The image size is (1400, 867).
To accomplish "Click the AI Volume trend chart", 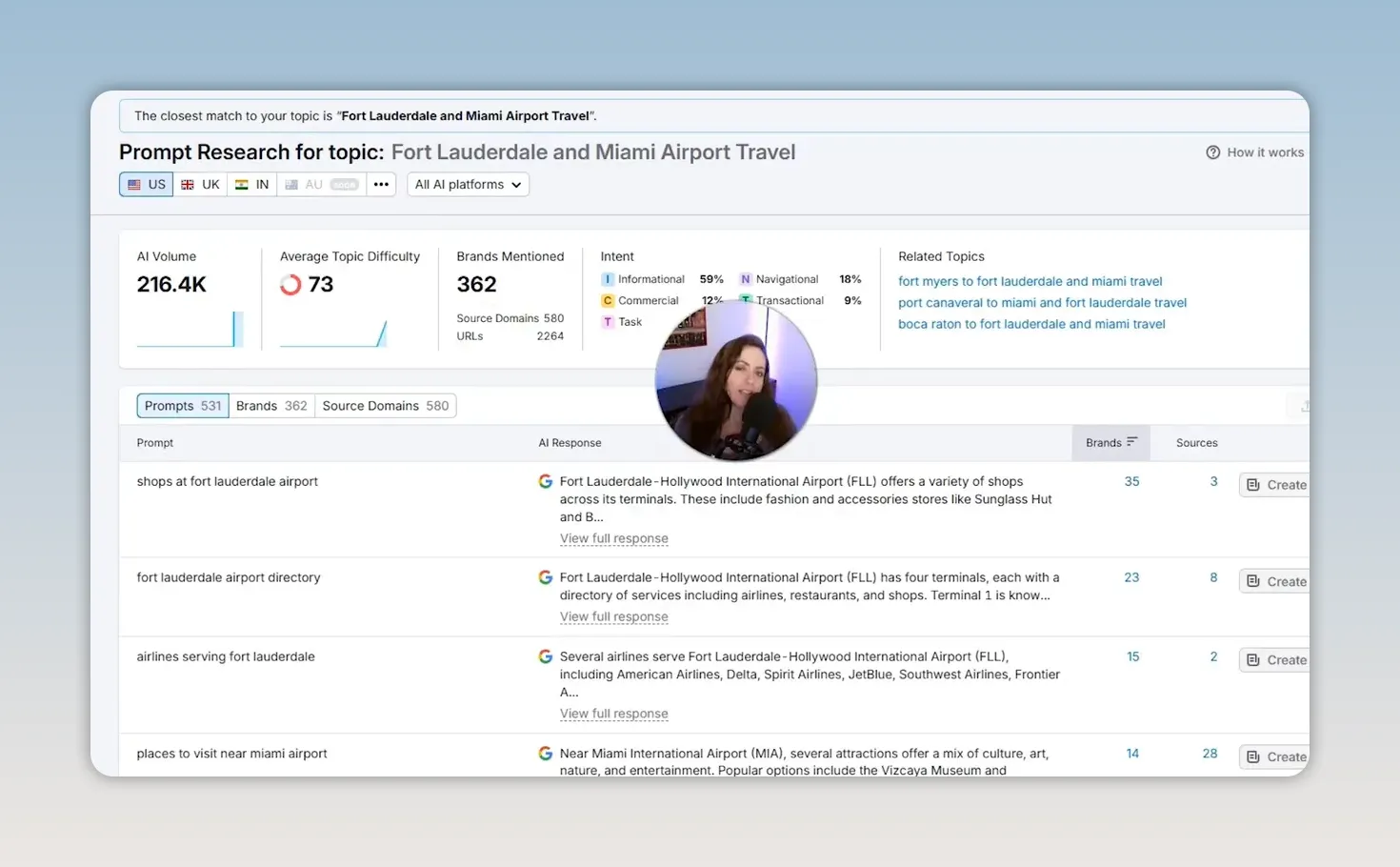I will click(190, 330).
